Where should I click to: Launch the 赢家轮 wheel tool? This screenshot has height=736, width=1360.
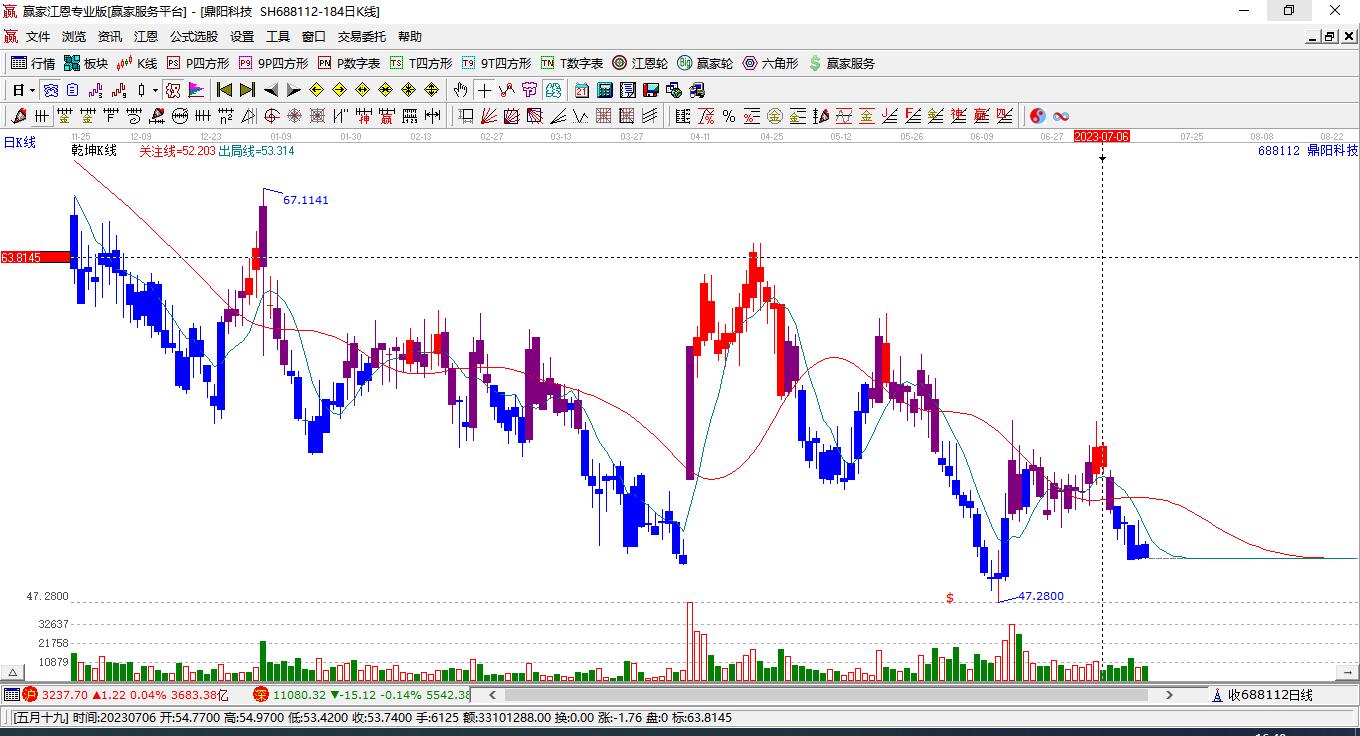705,63
